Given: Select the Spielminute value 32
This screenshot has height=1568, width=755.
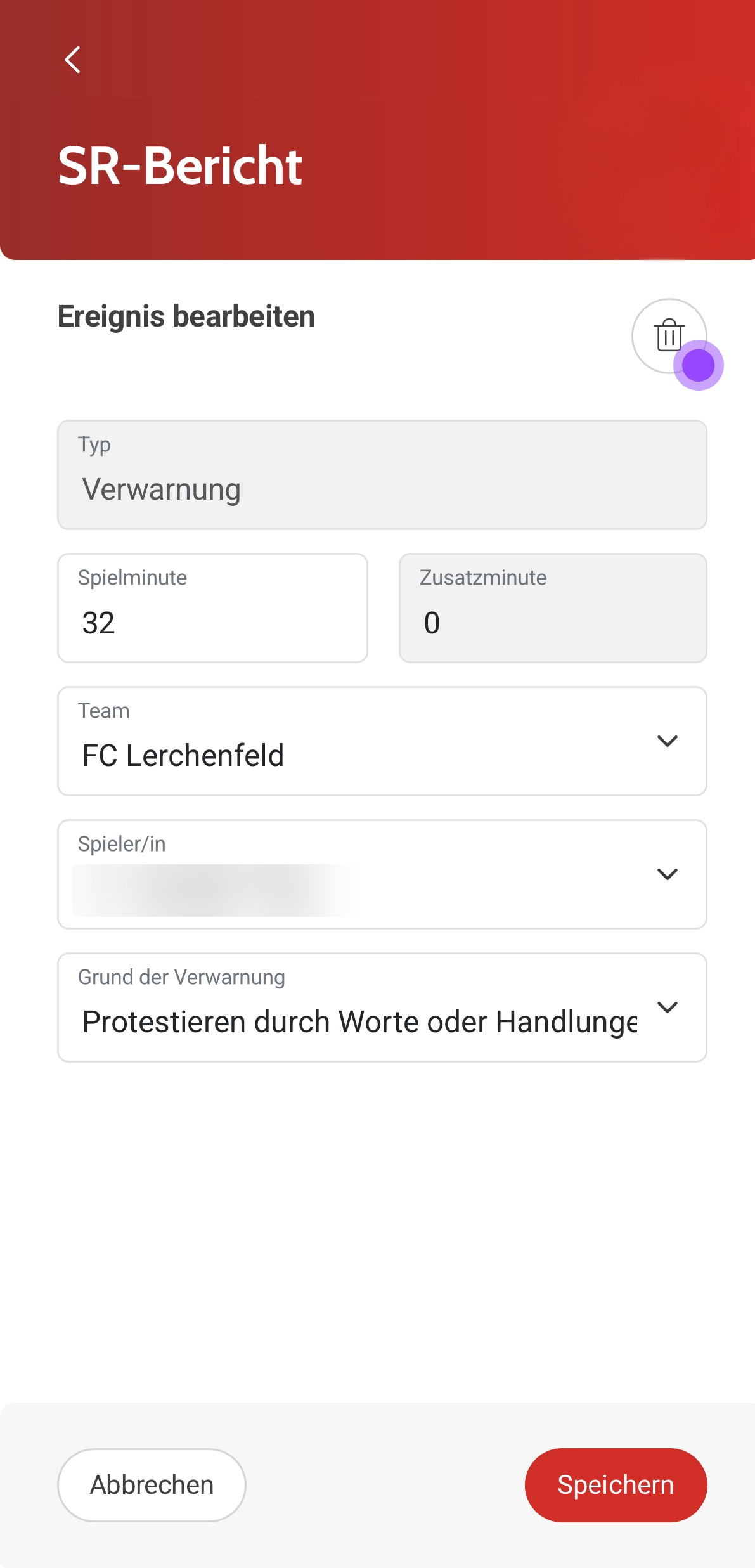Looking at the screenshot, I should pyautogui.click(x=98, y=623).
